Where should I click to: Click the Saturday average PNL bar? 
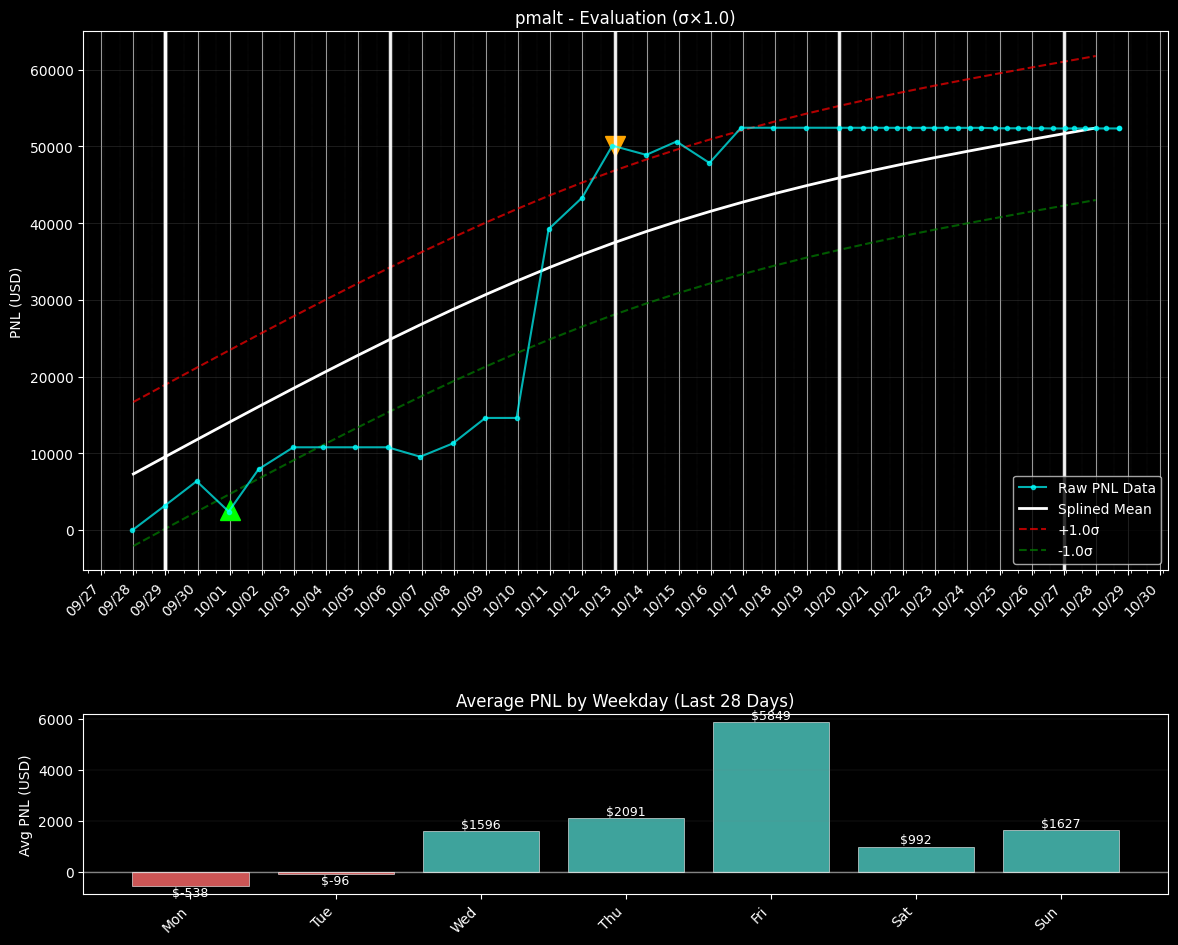pos(916,859)
